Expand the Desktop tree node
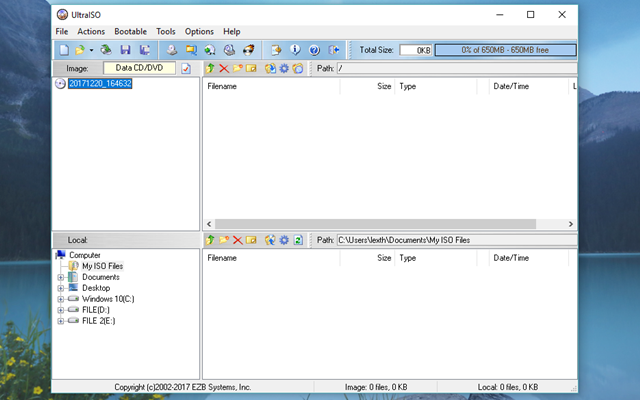Screen dimensions: 640x400 tap(60, 288)
